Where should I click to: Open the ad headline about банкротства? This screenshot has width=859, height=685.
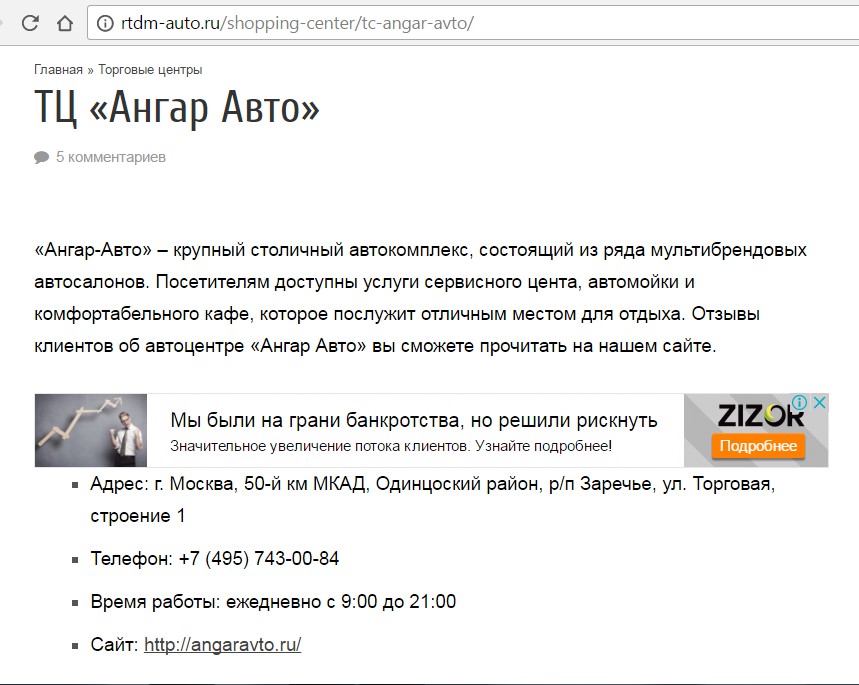point(414,420)
